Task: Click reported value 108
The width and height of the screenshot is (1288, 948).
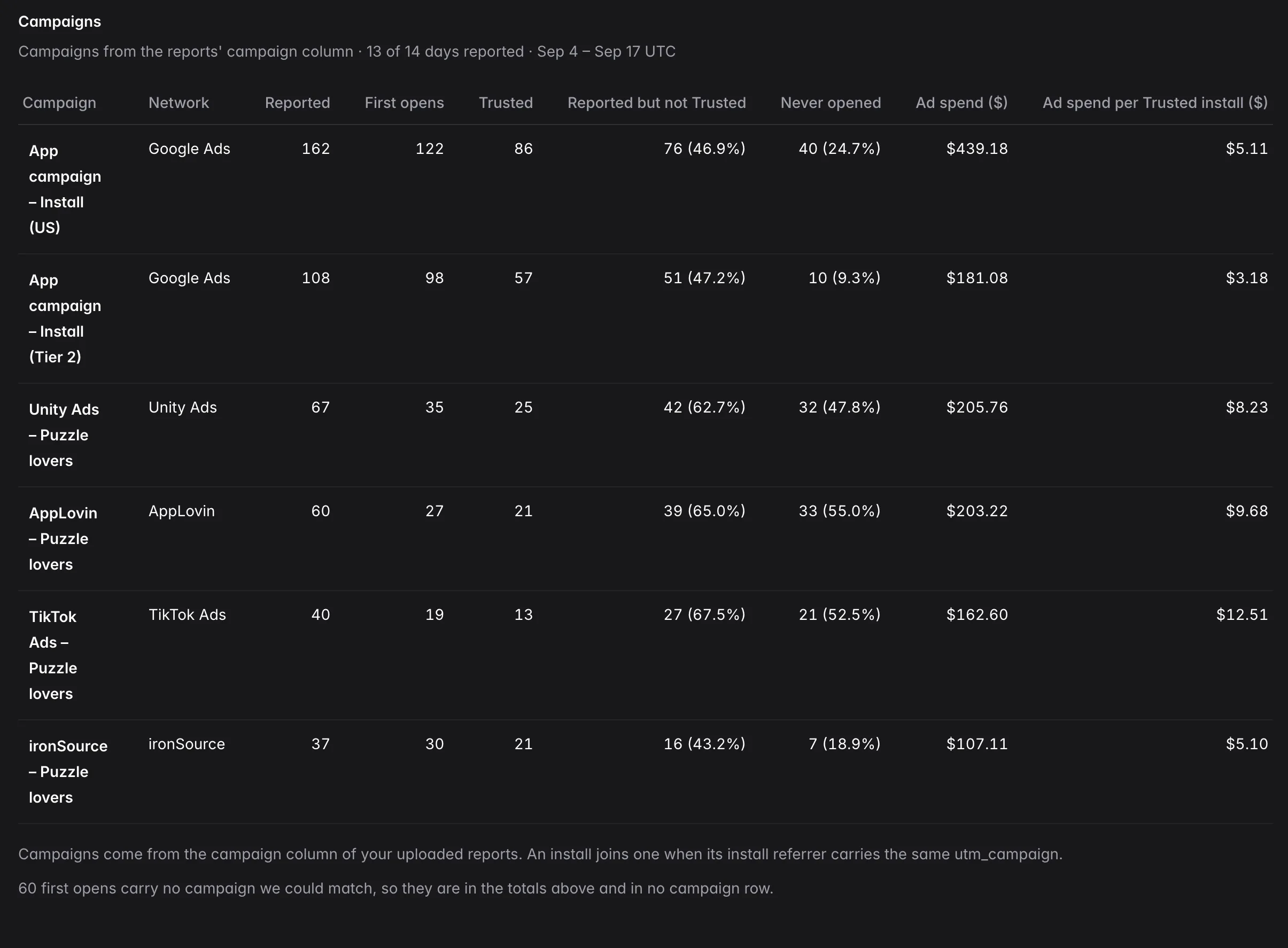Action: (316, 278)
